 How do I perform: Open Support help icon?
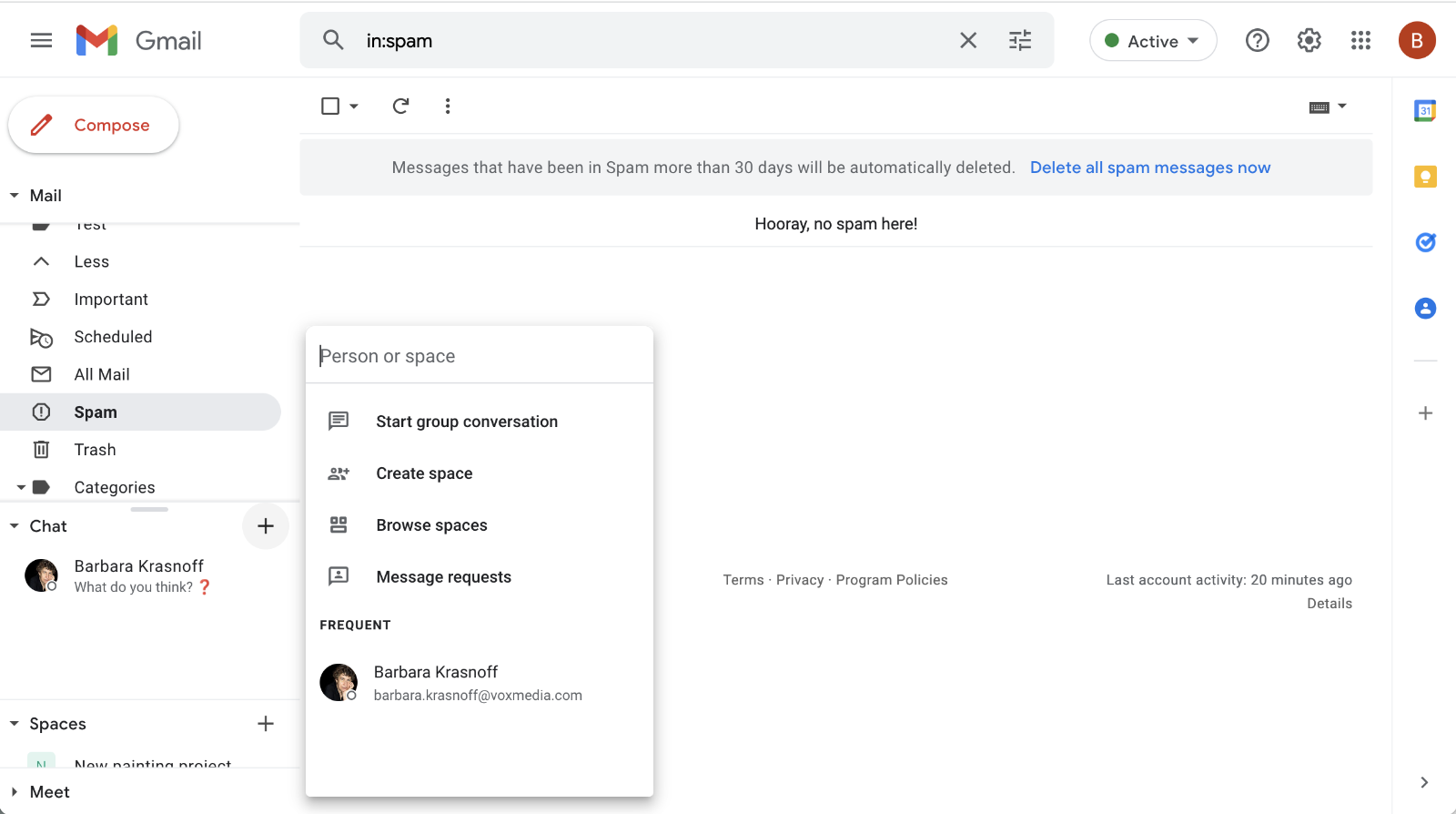click(1258, 40)
